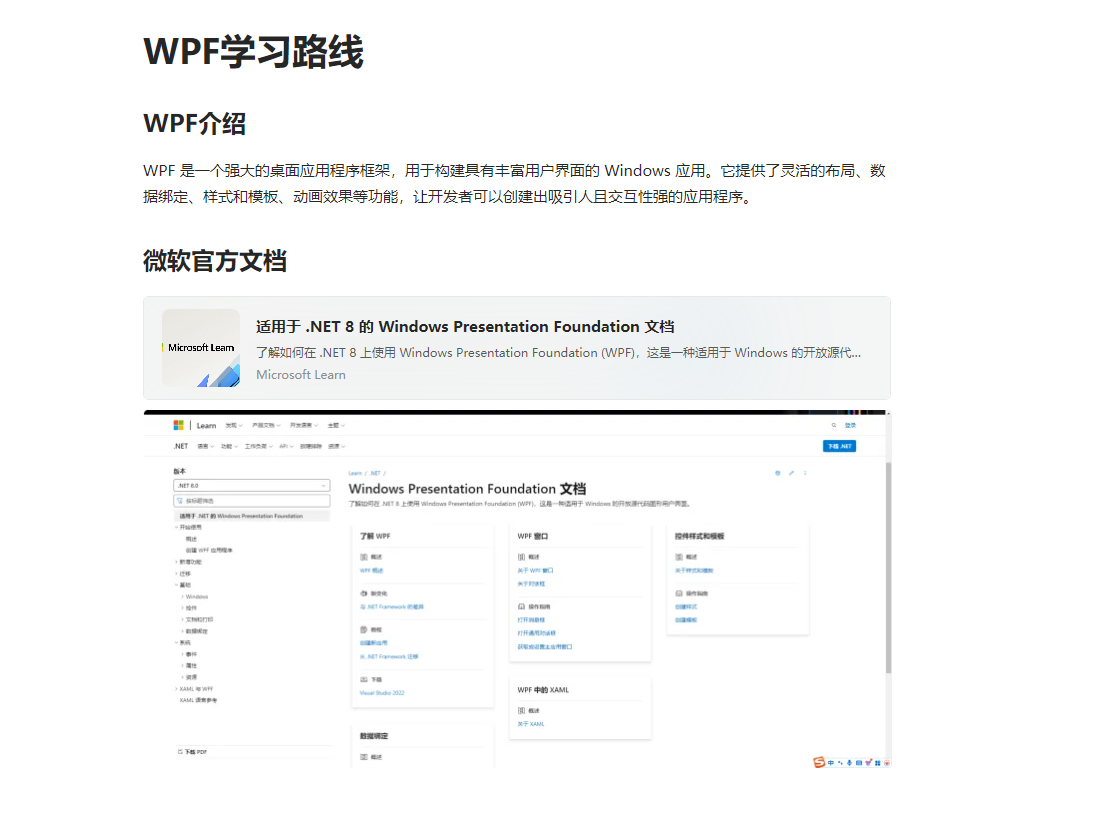Select 'XAML 语言参考' in the tree

point(198,700)
